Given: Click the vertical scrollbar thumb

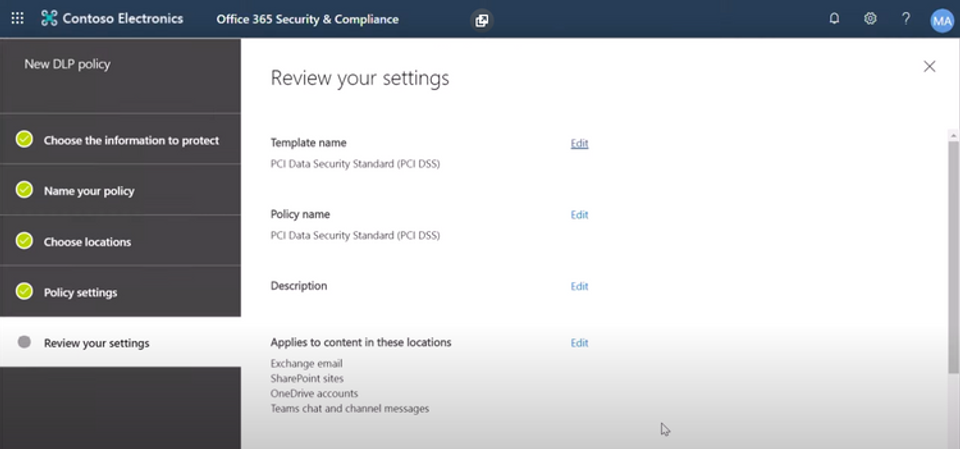Looking at the screenshot, I should (953, 256).
